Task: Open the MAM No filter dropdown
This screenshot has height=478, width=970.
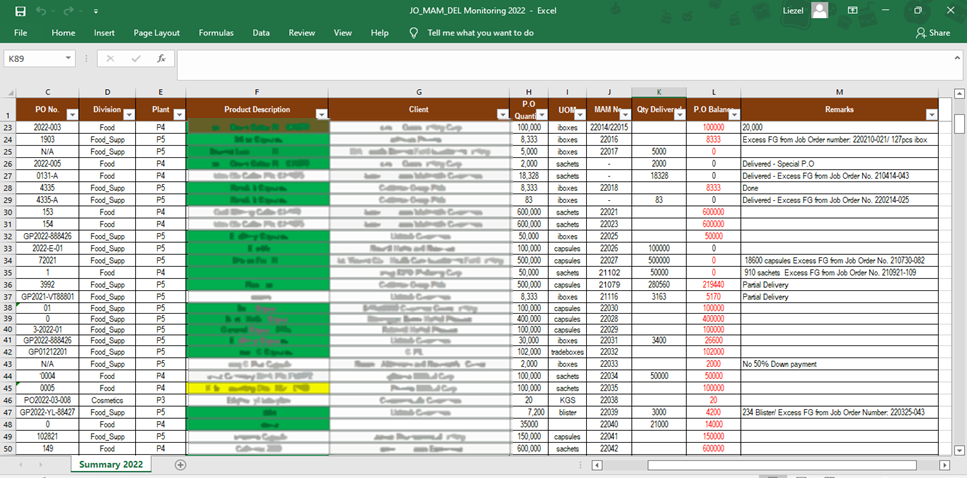Action: pyautogui.click(x=625, y=114)
